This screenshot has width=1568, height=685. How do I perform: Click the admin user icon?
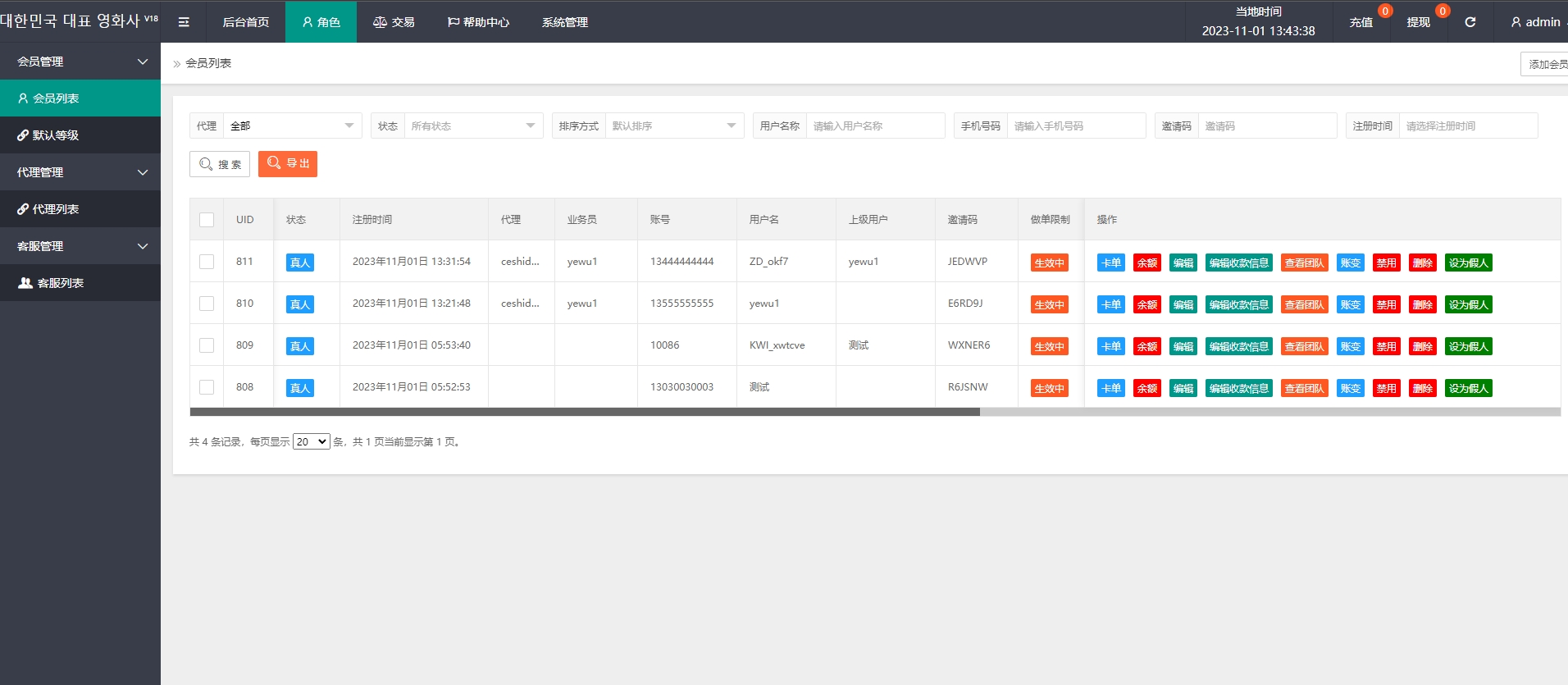click(1516, 22)
